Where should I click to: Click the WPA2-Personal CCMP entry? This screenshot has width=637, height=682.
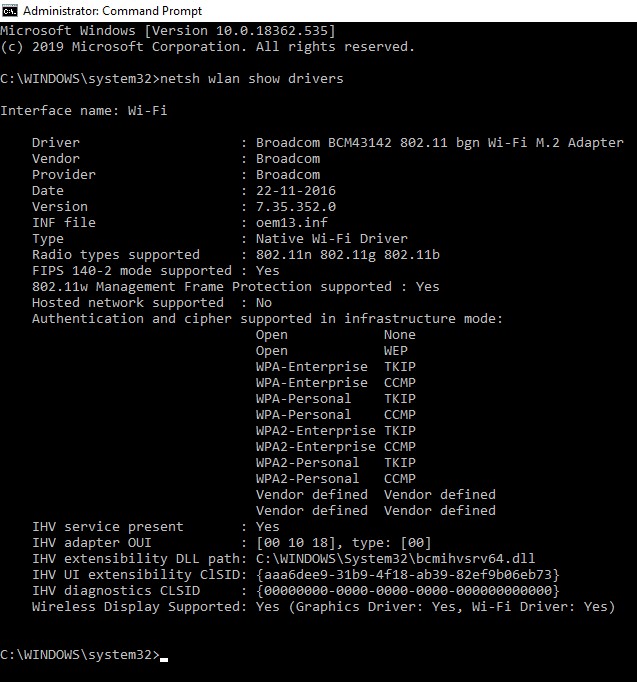pyautogui.click(x=335, y=478)
